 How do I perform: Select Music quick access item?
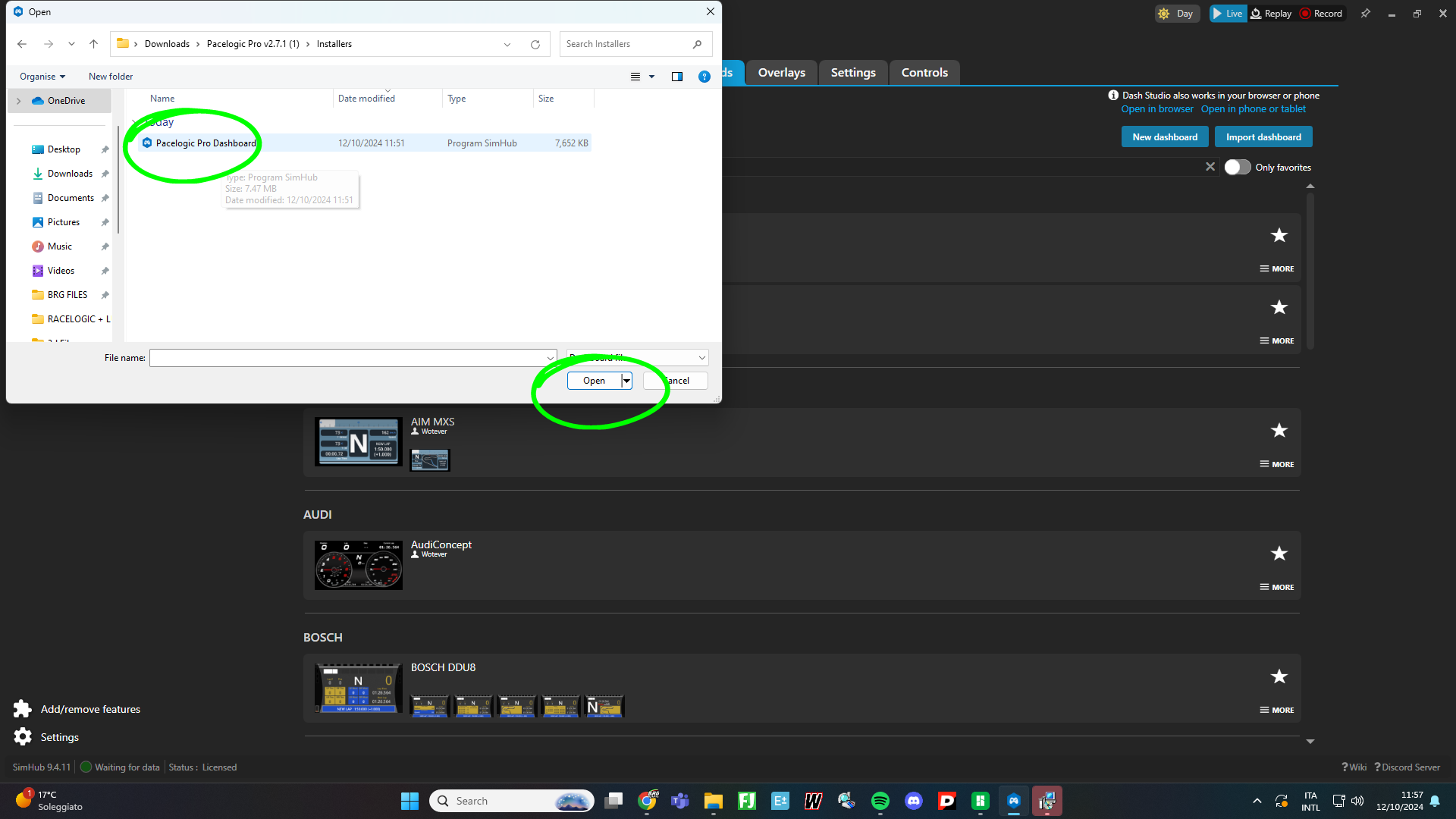60,246
